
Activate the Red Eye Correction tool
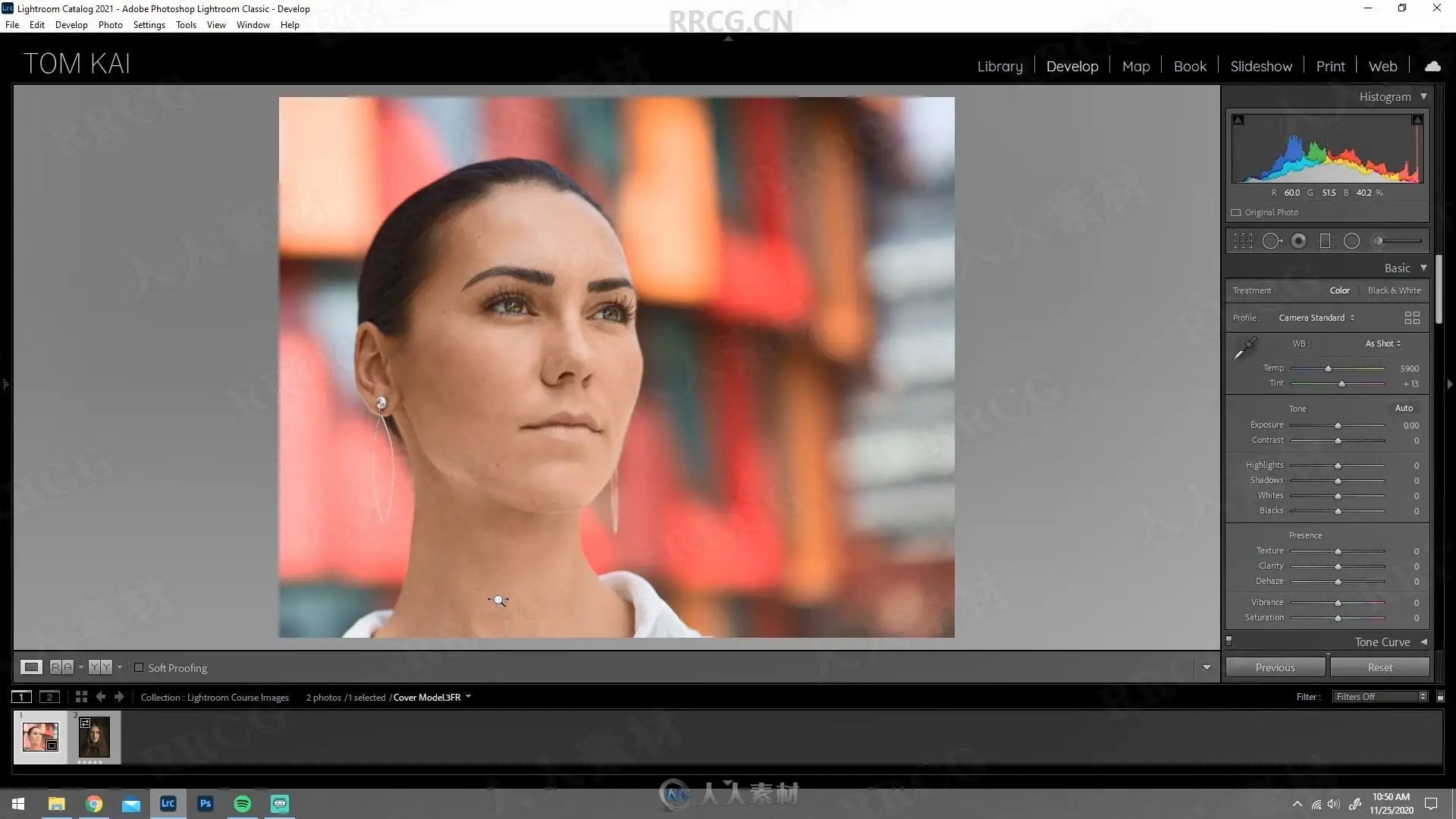click(1298, 241)
